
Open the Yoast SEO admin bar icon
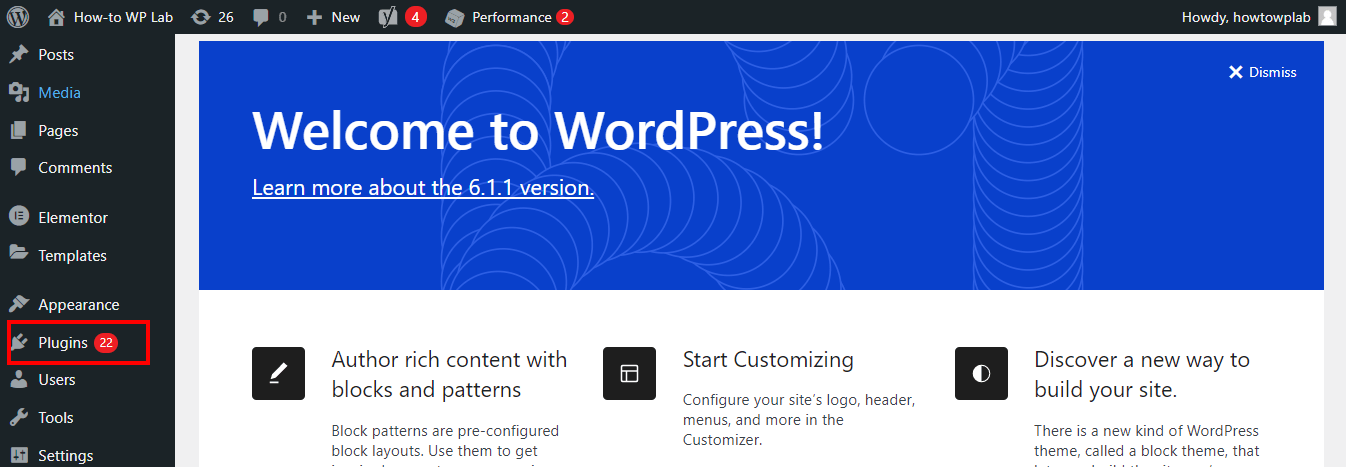[389, 17]
